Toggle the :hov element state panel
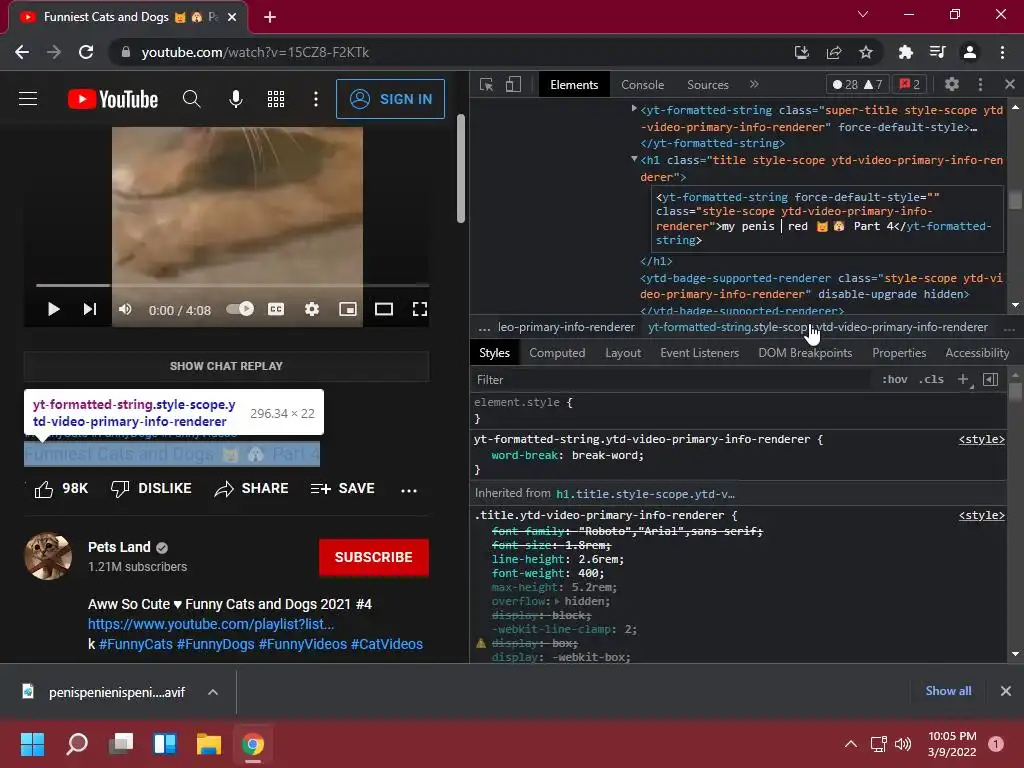Image resolution: width=1024 pixels, height=768 pixels. 895,379
